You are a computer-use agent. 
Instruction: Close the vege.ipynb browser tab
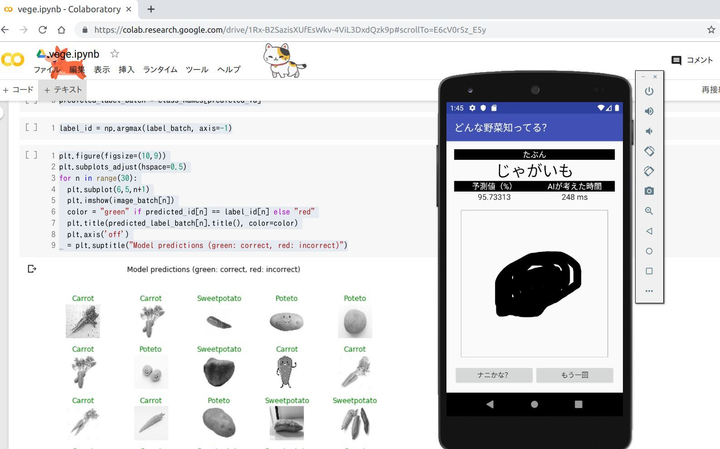tap(129, 9)
